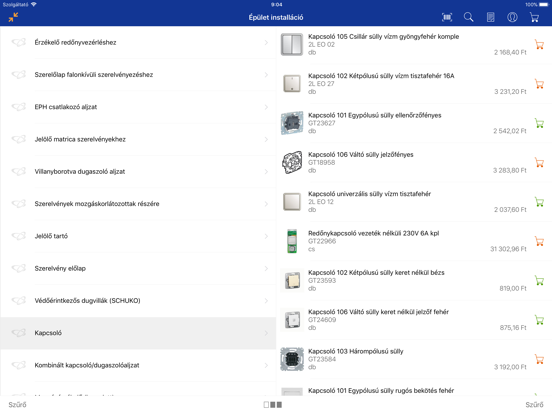The width and height of the screenshot is (552, 414).
Task: Expand Érzékelő redőnyvezérléshez chevron
Action: click(266, 43)
